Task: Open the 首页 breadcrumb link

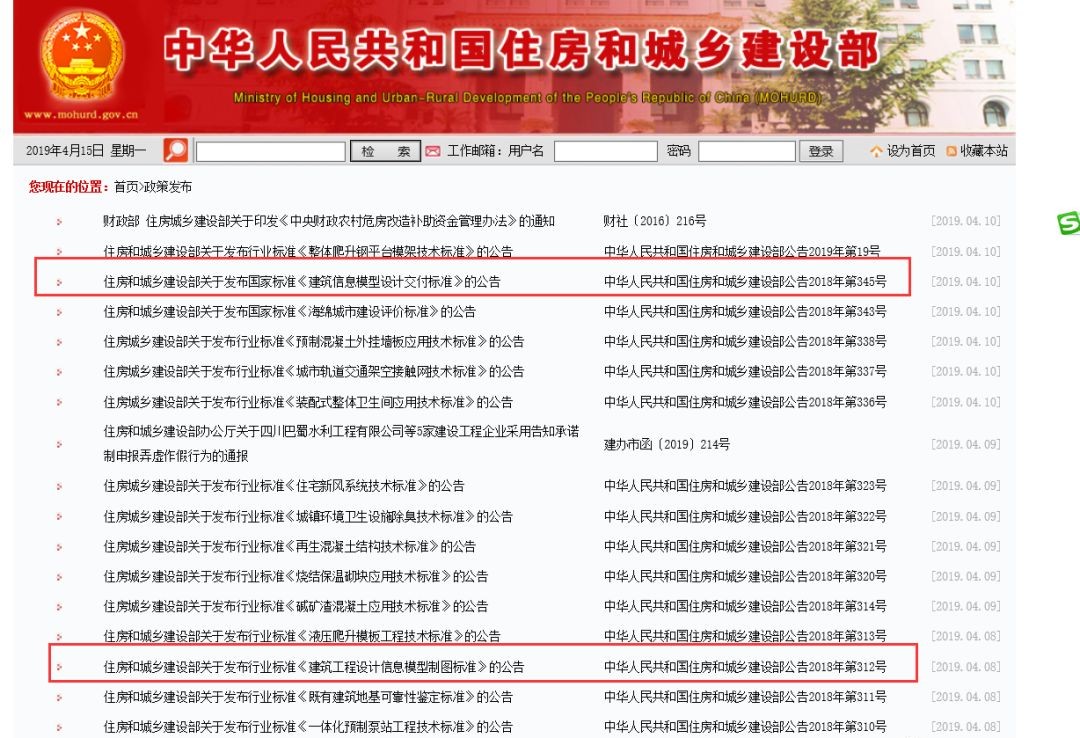Action: pos(125,187)
